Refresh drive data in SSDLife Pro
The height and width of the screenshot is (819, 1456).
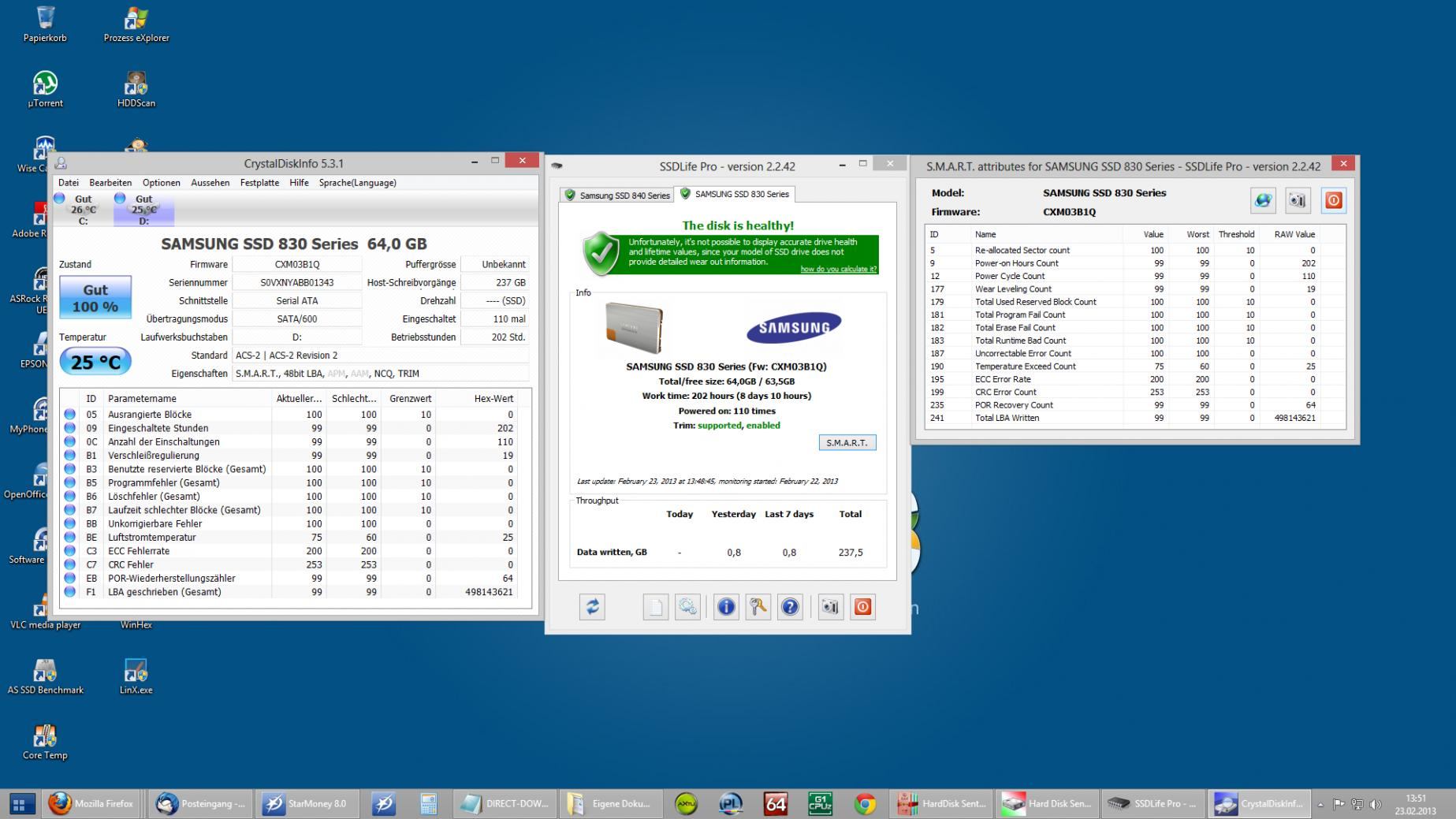(592, 606)
